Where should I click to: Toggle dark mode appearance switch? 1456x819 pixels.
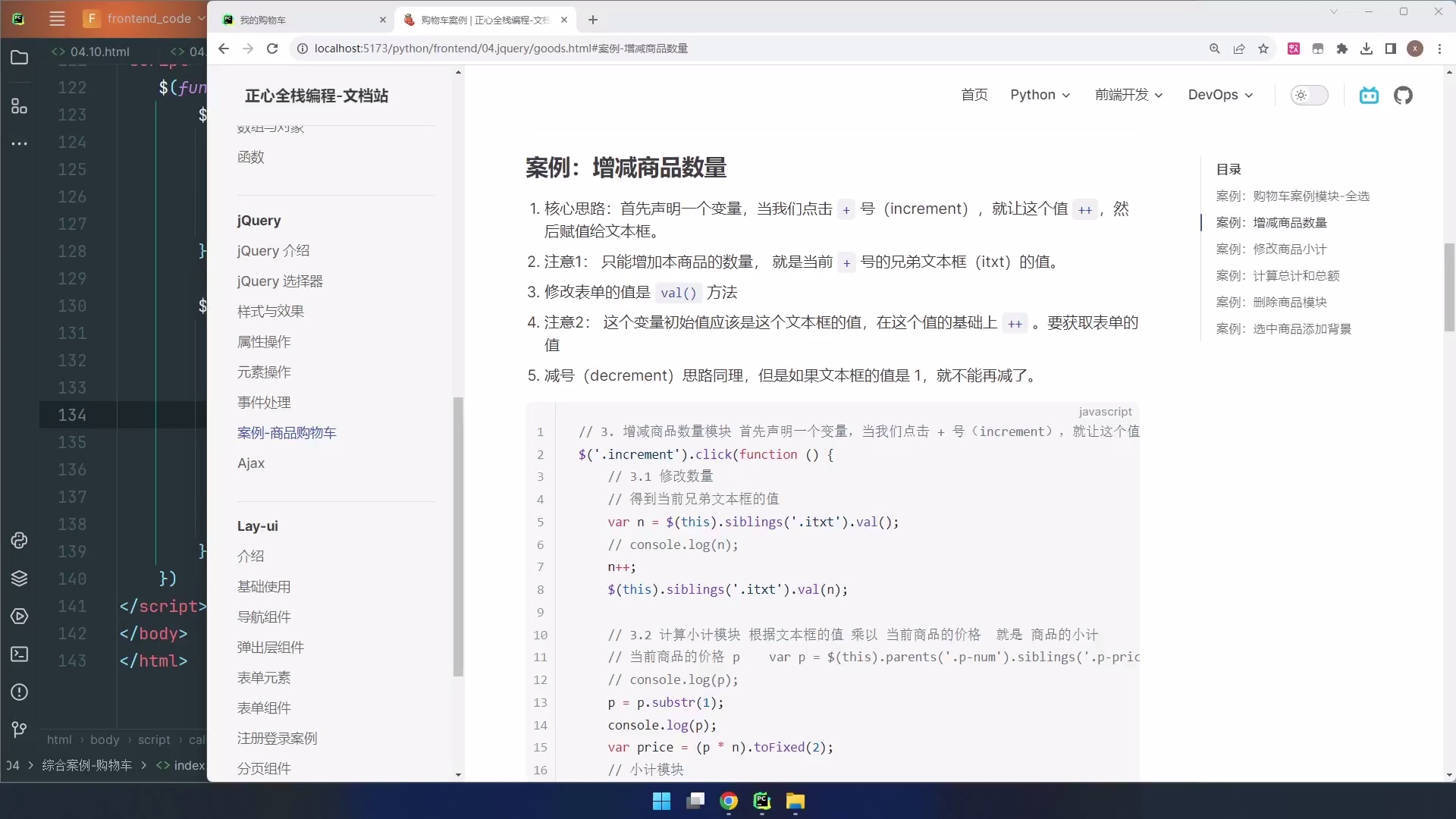tap(1309, 96)
